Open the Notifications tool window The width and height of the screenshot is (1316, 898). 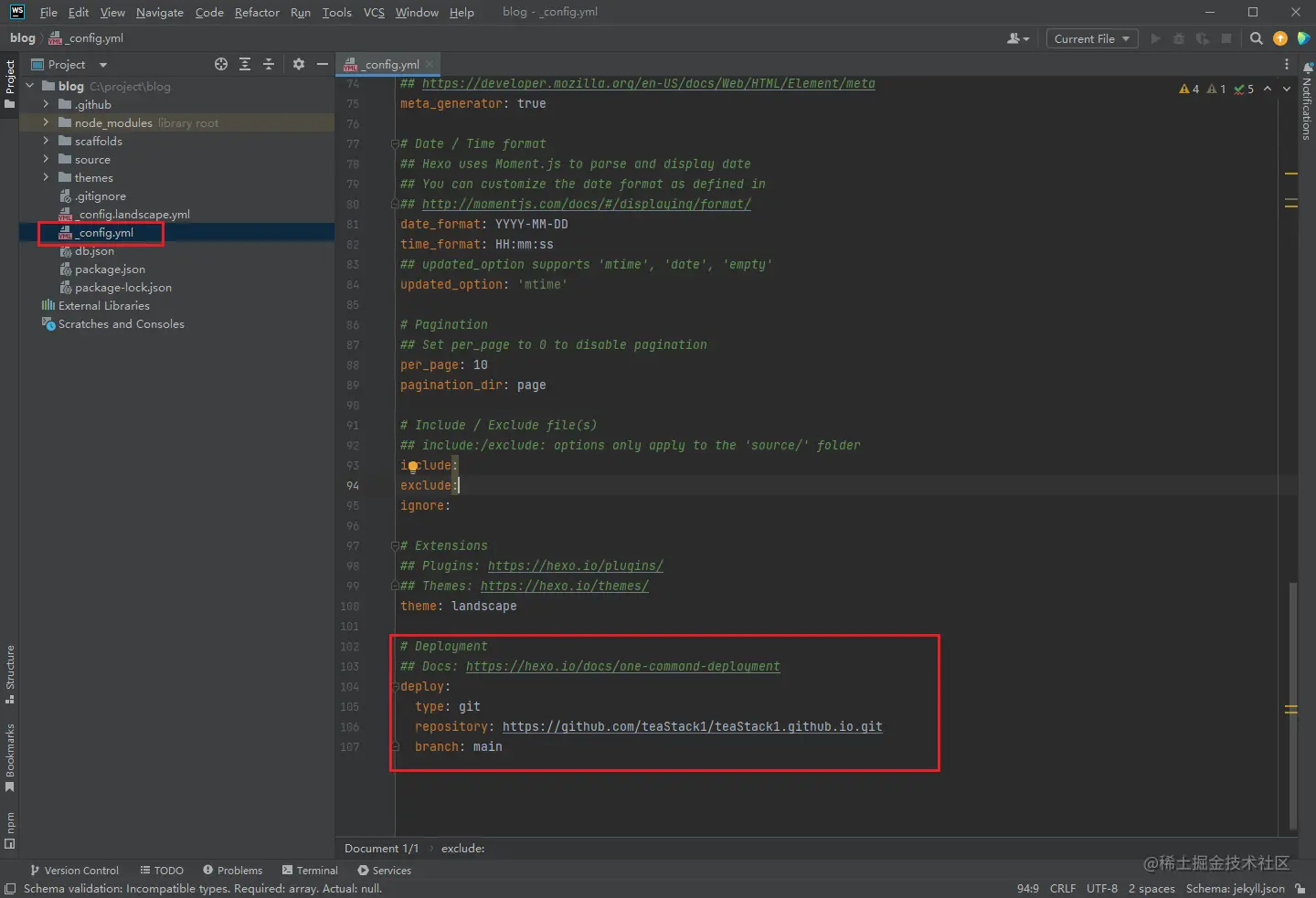1307,100
